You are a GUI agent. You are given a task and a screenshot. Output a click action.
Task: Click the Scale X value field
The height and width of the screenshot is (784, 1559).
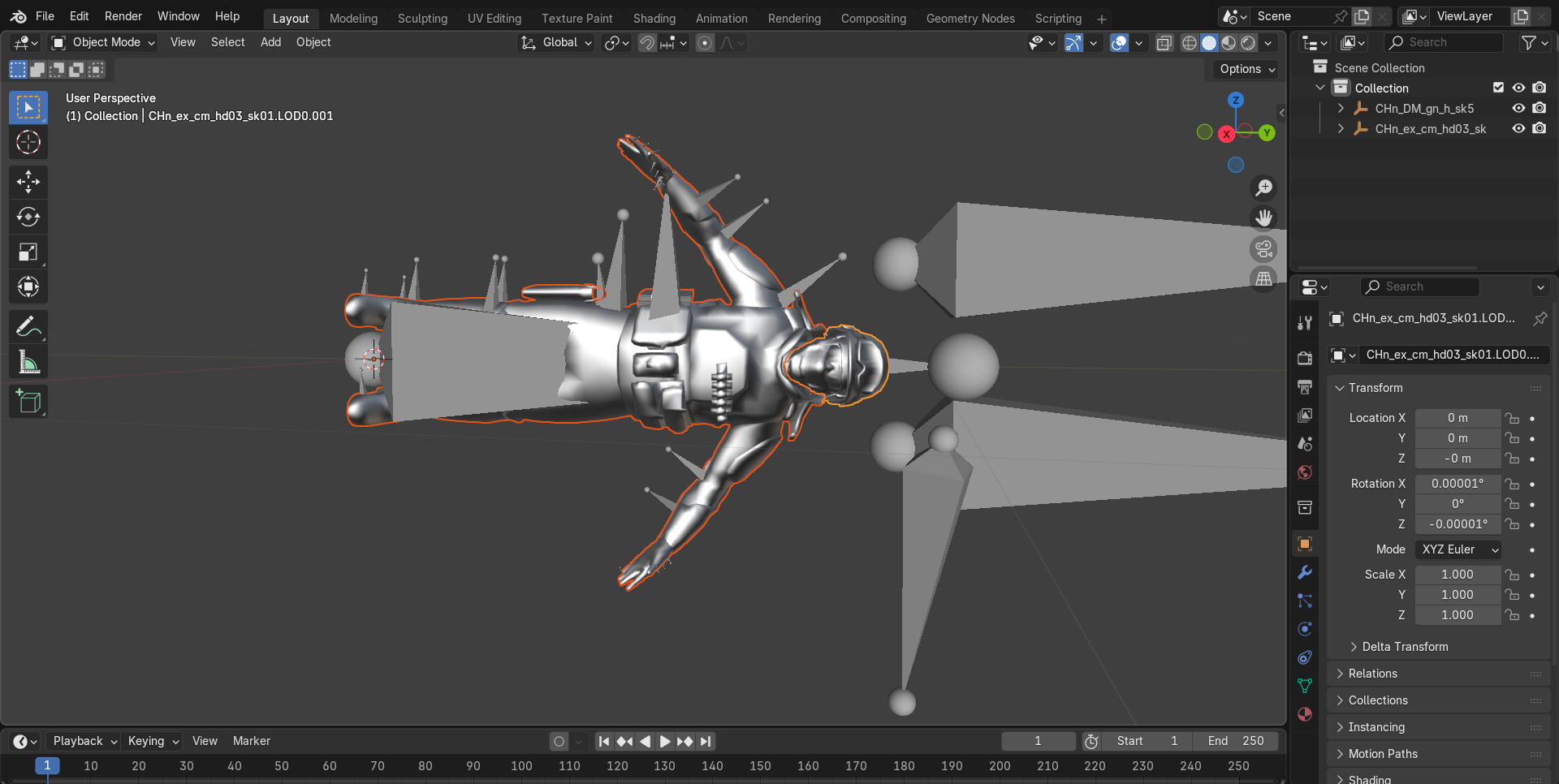[1458, 575]
